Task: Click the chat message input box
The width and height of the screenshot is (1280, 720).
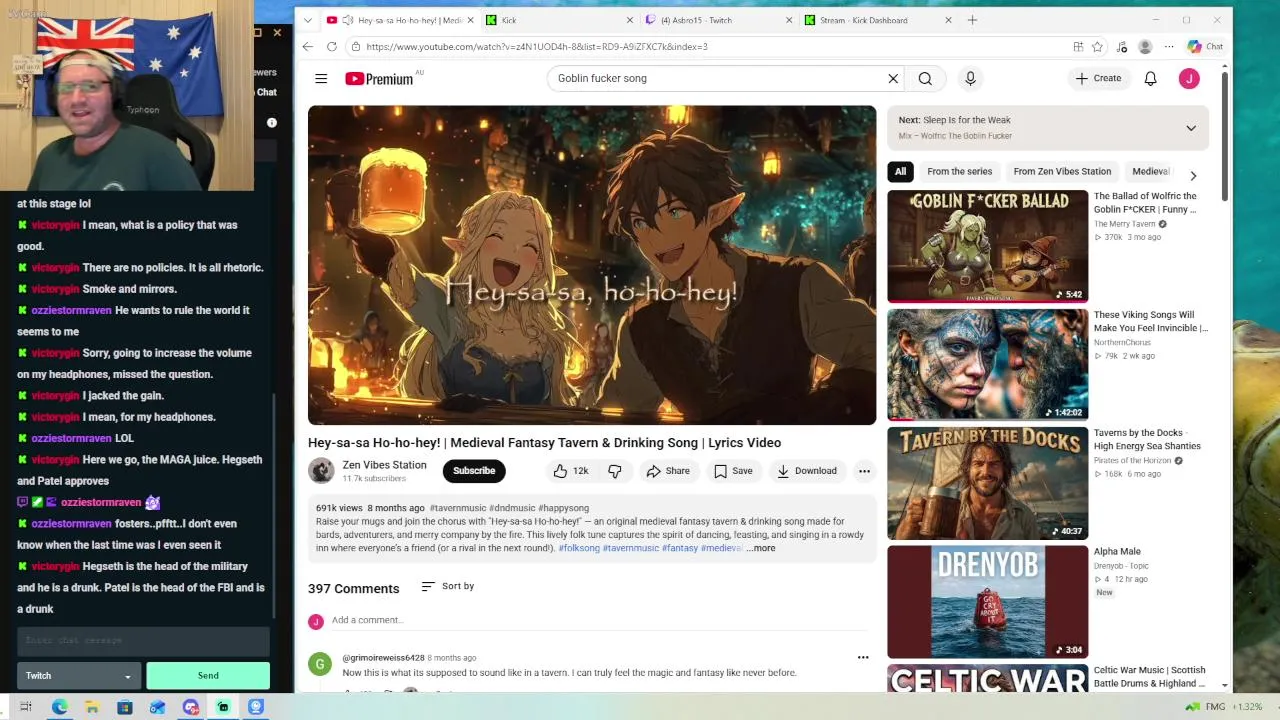Action: point(143,640)
